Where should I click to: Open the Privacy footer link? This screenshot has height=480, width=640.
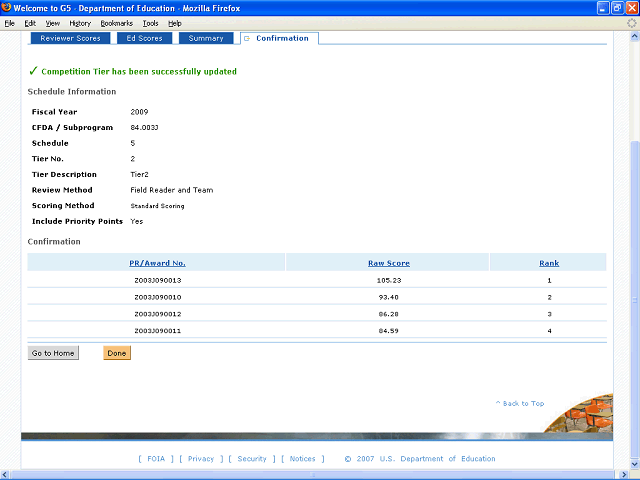[x=201, y=459]
